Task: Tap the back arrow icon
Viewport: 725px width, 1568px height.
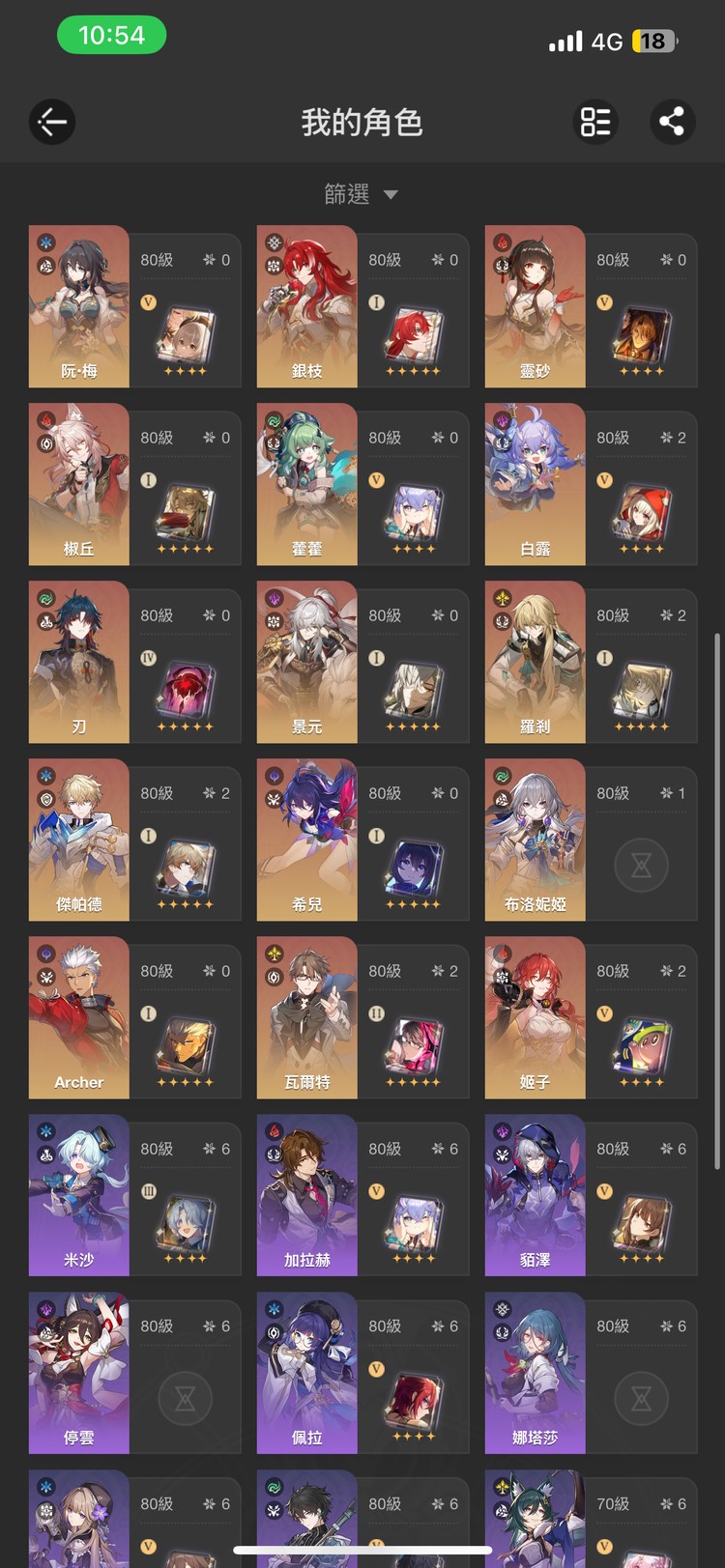Action: tap(52, 122)
